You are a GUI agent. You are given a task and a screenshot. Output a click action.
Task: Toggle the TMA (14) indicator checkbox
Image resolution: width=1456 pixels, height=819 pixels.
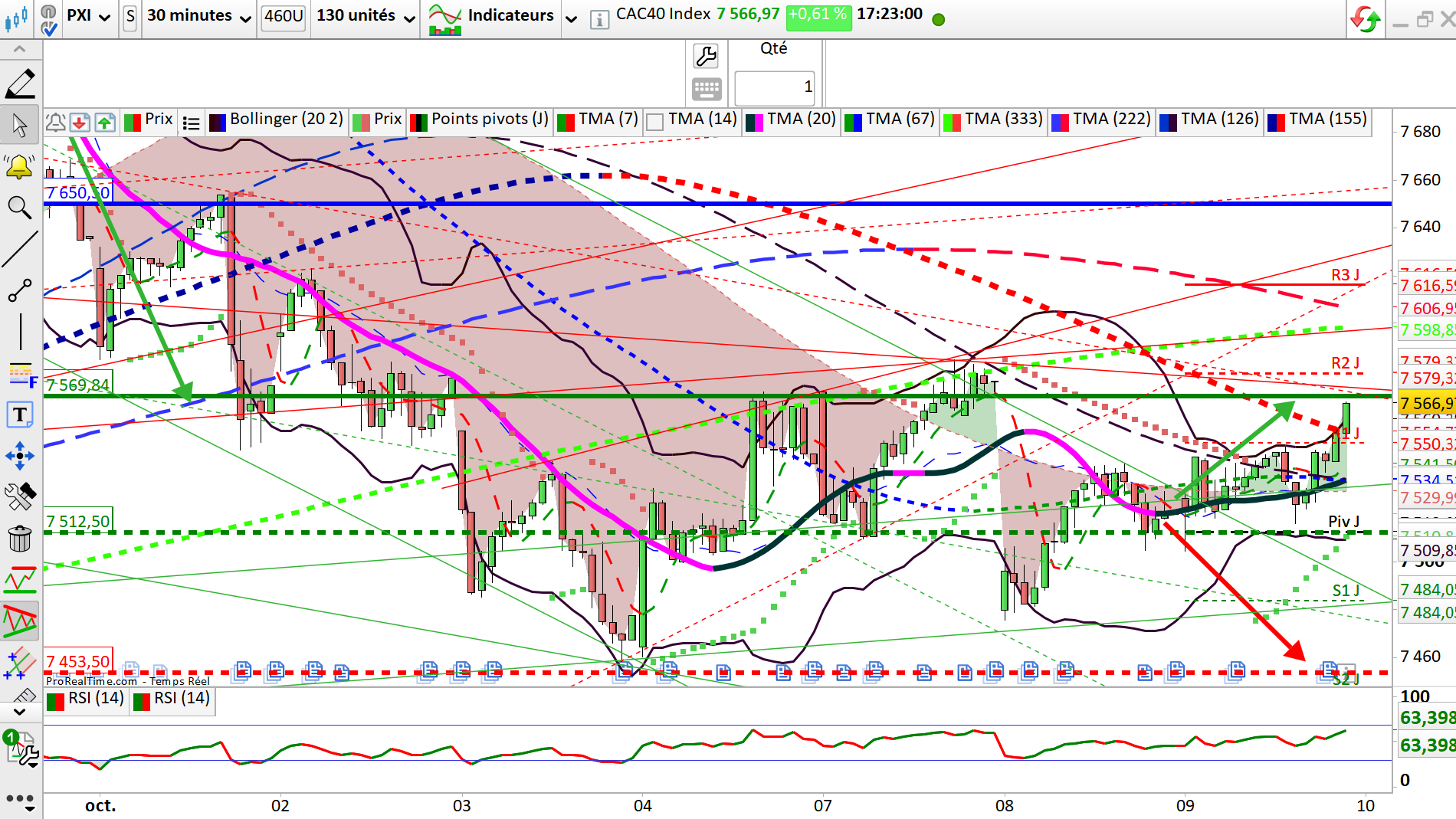coord(654,123)
